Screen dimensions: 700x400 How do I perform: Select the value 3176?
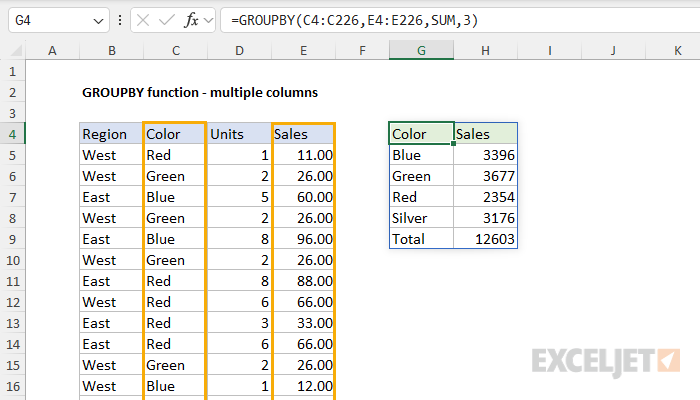click(x=486, y=218)
